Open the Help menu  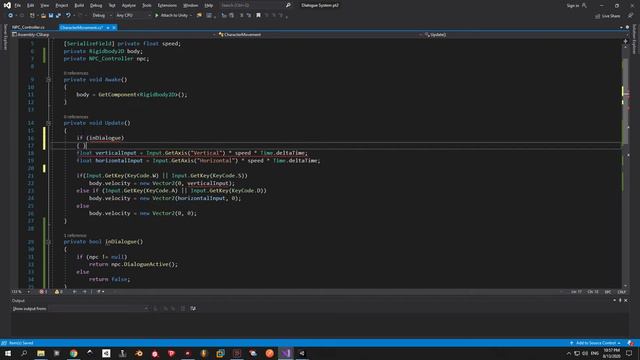[x=209, y=5]
